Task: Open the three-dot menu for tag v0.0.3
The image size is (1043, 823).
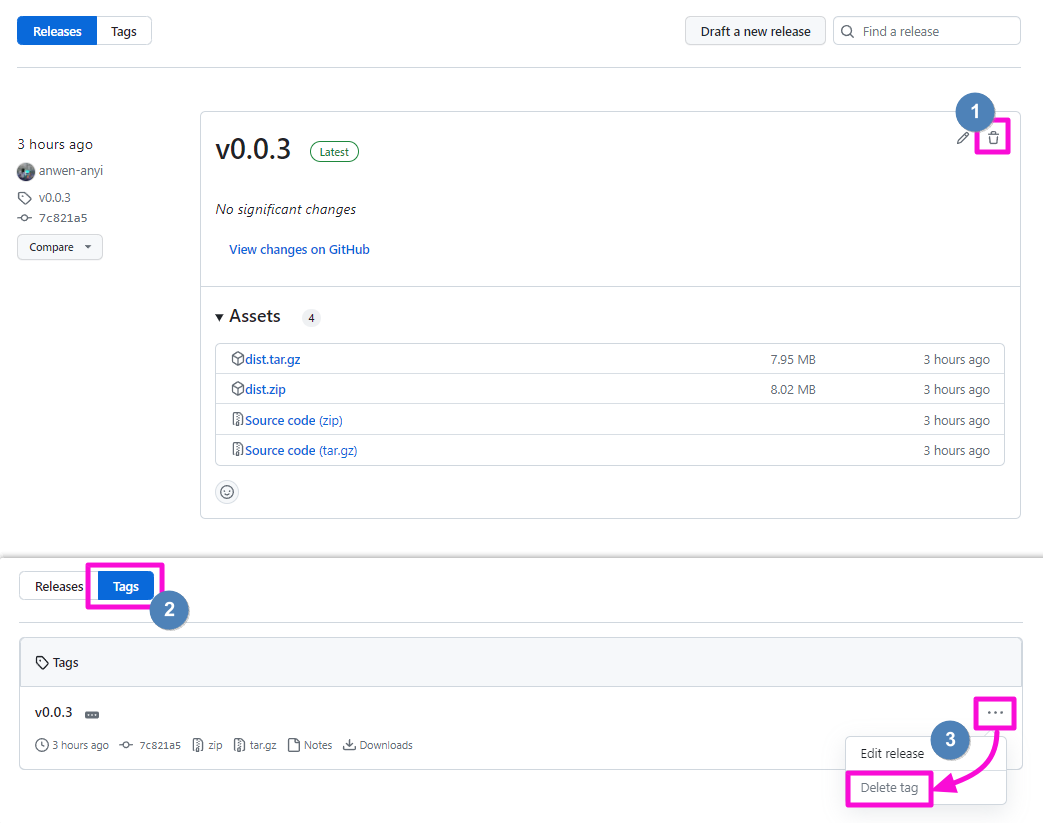Action: point(994,712)
